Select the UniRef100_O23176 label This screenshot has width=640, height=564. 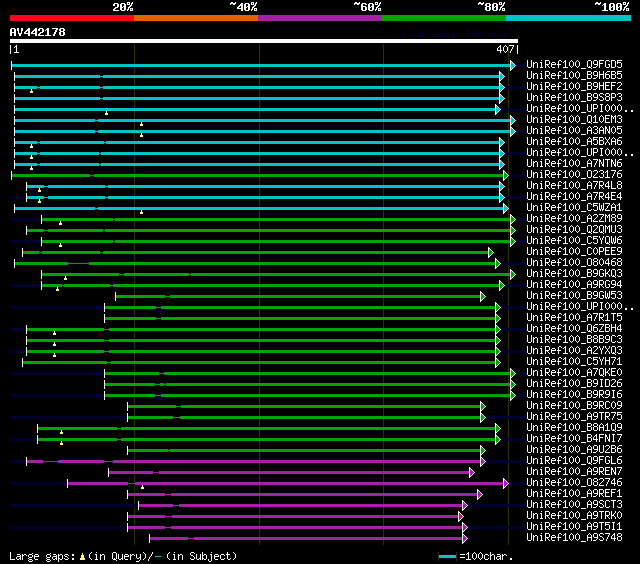[574, 175]
